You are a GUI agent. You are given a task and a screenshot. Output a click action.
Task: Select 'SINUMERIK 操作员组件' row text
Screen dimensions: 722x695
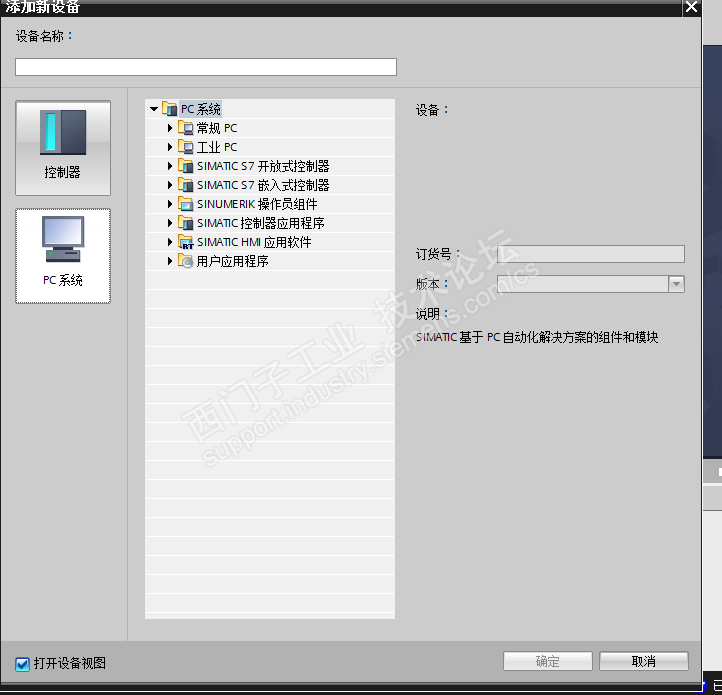click(x=257, y=204)
